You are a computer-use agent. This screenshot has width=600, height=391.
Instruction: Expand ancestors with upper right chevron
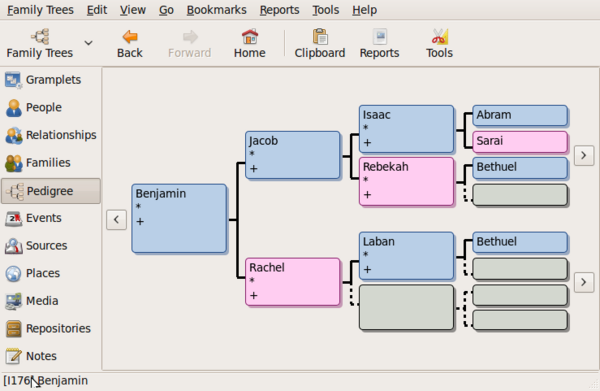tap(584, 155)
